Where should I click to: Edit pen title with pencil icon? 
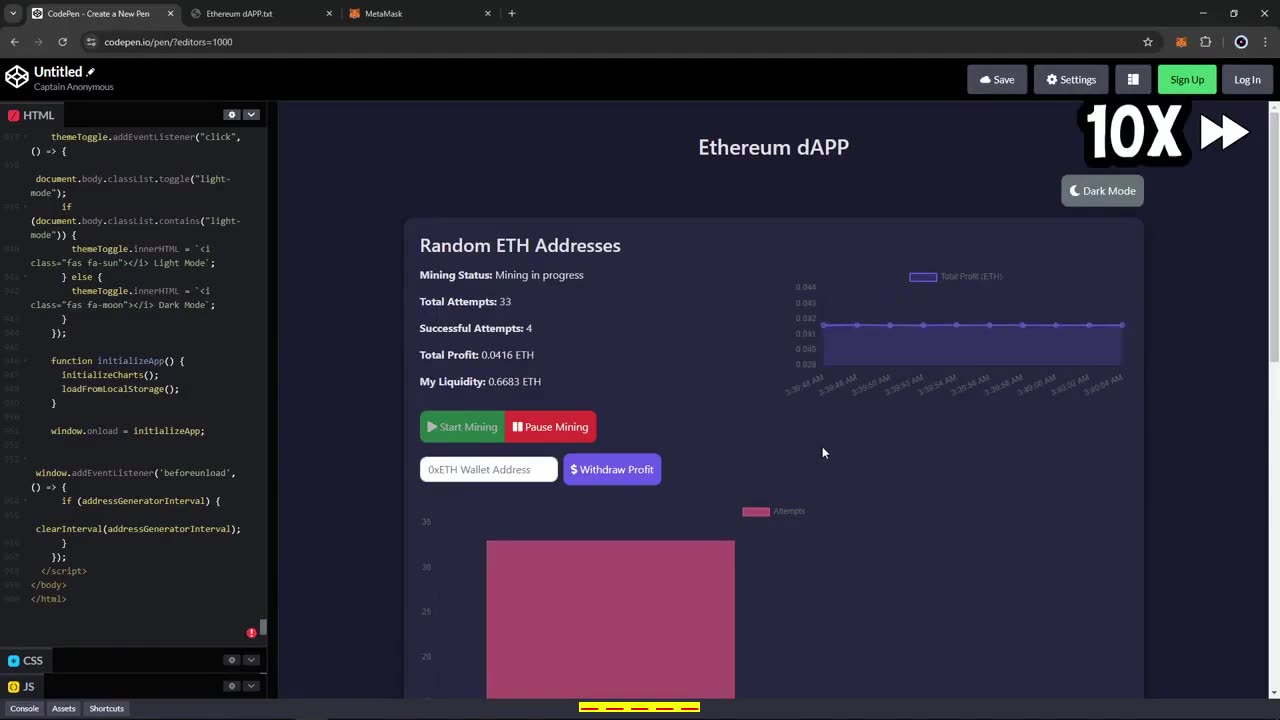click(90, 72)
